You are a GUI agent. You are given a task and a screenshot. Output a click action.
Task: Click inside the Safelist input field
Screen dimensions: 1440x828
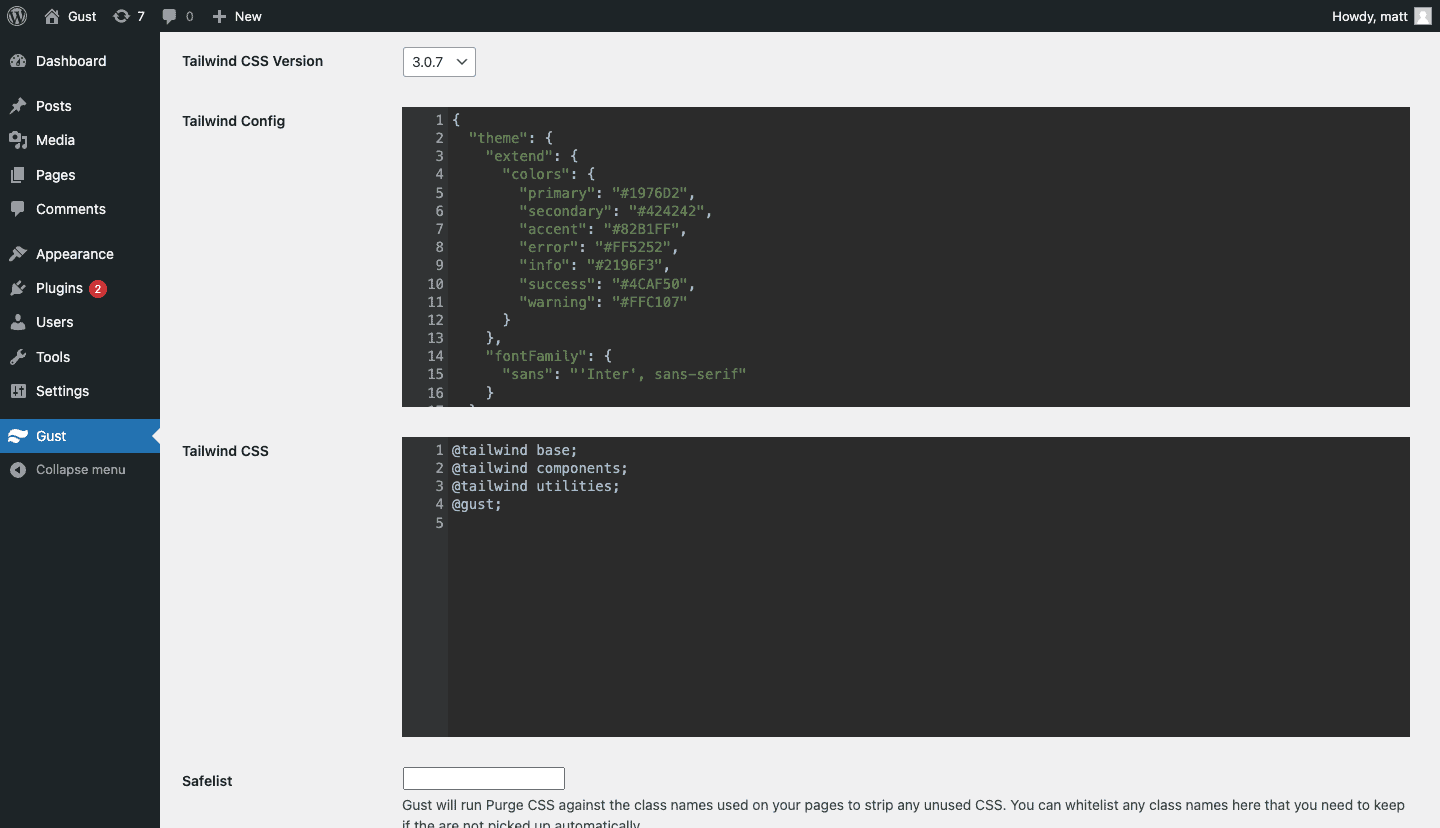(x=484, y=779)
